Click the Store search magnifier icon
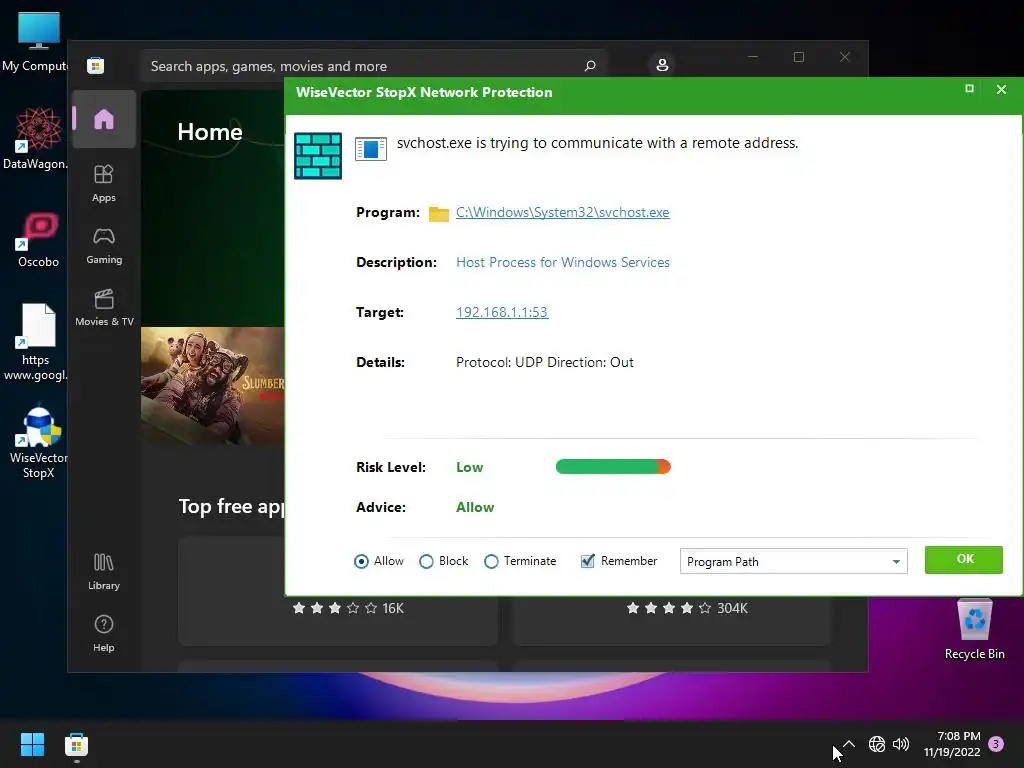Viewport: 1024px width, 768px height. pyautogui.click(x=590, y=65)
